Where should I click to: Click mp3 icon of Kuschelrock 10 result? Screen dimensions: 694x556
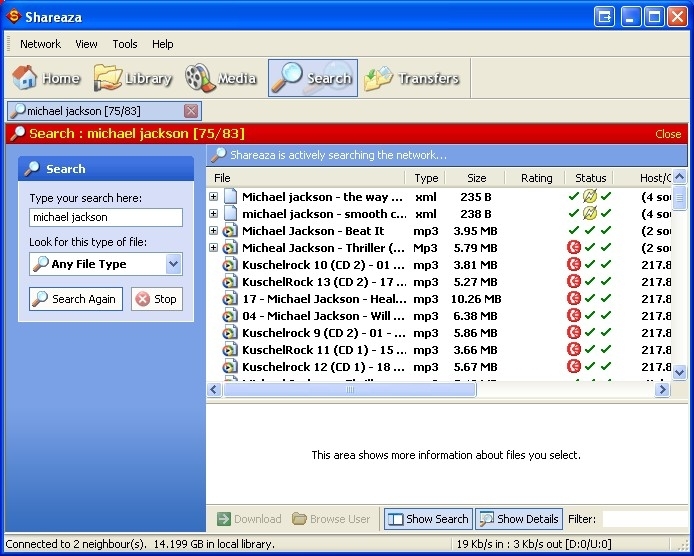(x=230, y=265)
